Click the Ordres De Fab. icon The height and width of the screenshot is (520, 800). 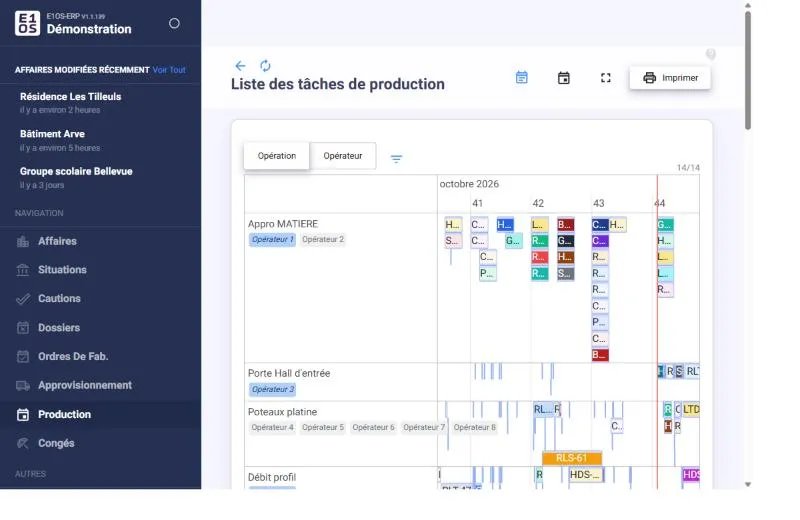(x=23, y=356)
